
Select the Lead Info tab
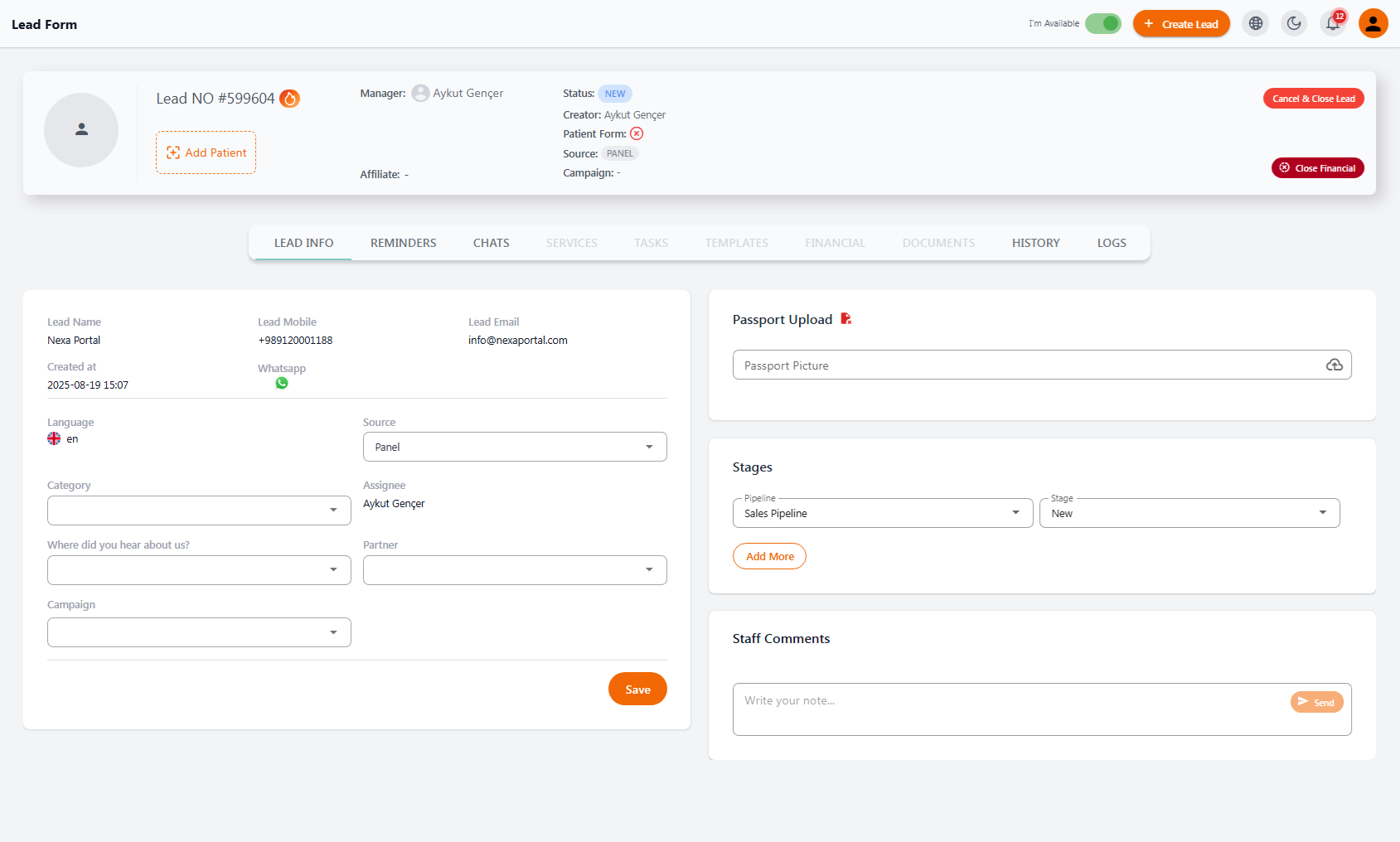pyautogui.click(x=303, y=243)
